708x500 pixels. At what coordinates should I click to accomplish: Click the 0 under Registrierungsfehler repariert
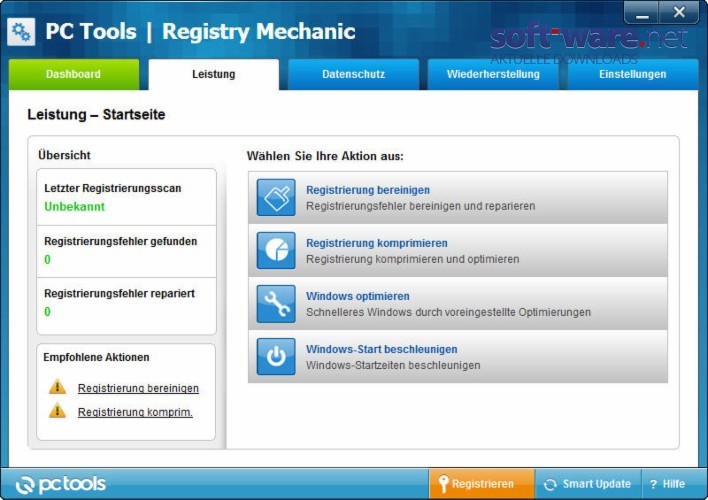click(47, 312)
